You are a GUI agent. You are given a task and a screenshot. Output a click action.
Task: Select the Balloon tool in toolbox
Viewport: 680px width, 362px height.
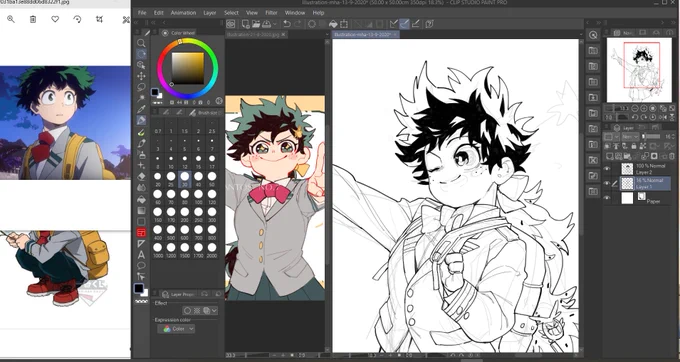(x=141, y=265)
